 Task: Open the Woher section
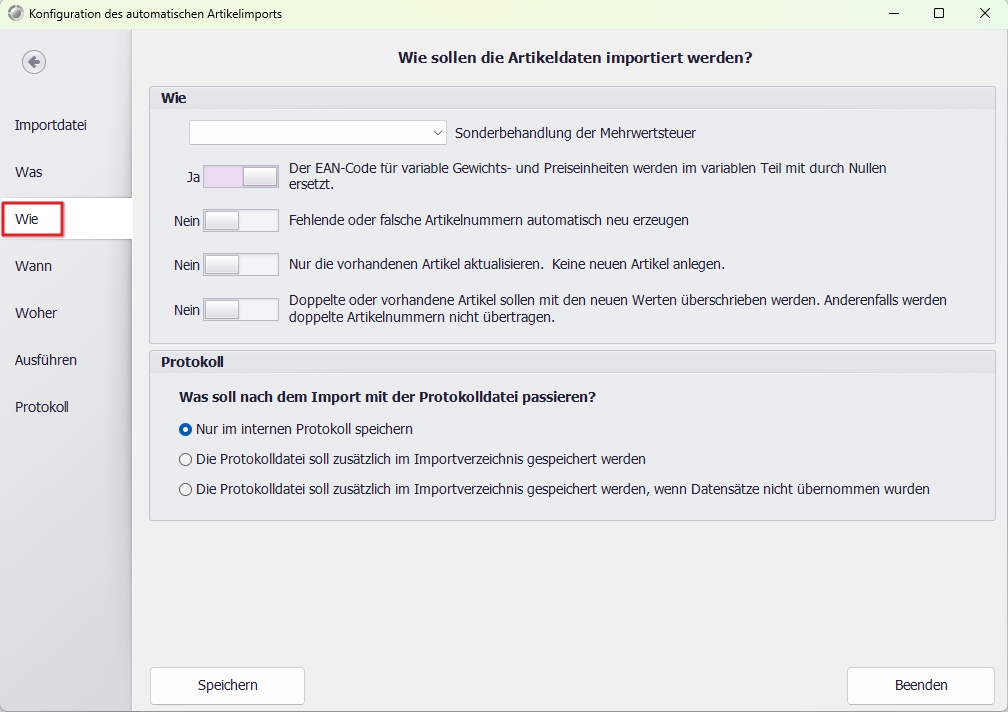click(x=36, y=313)
